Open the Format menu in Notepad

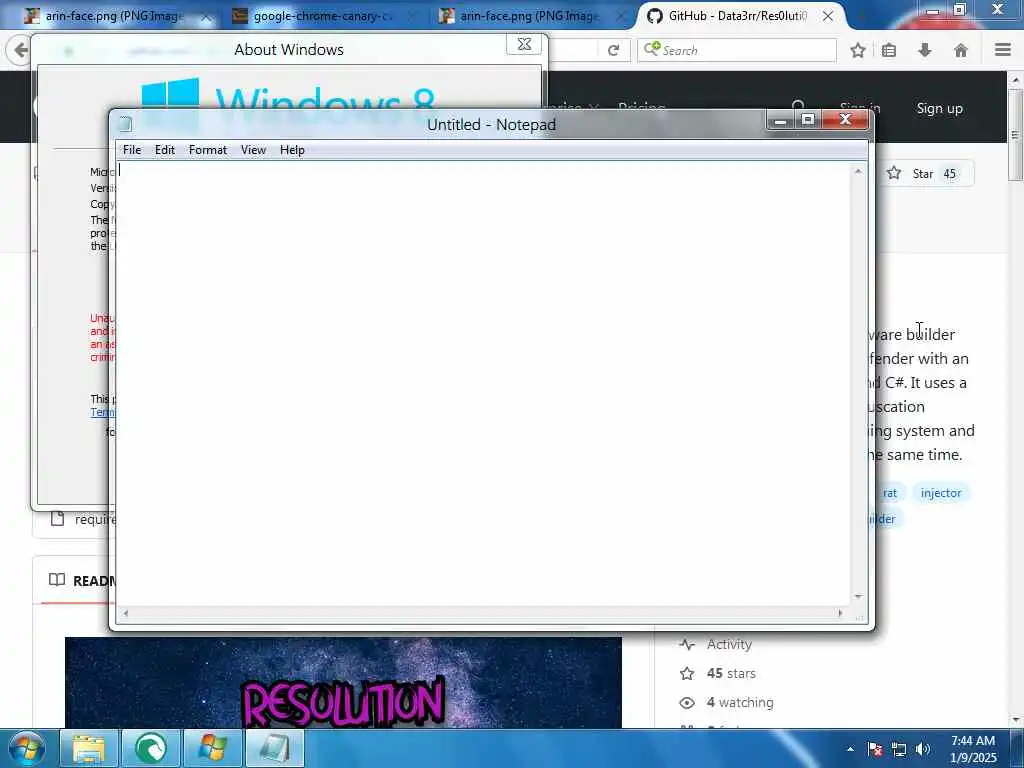tap(208, 150)
